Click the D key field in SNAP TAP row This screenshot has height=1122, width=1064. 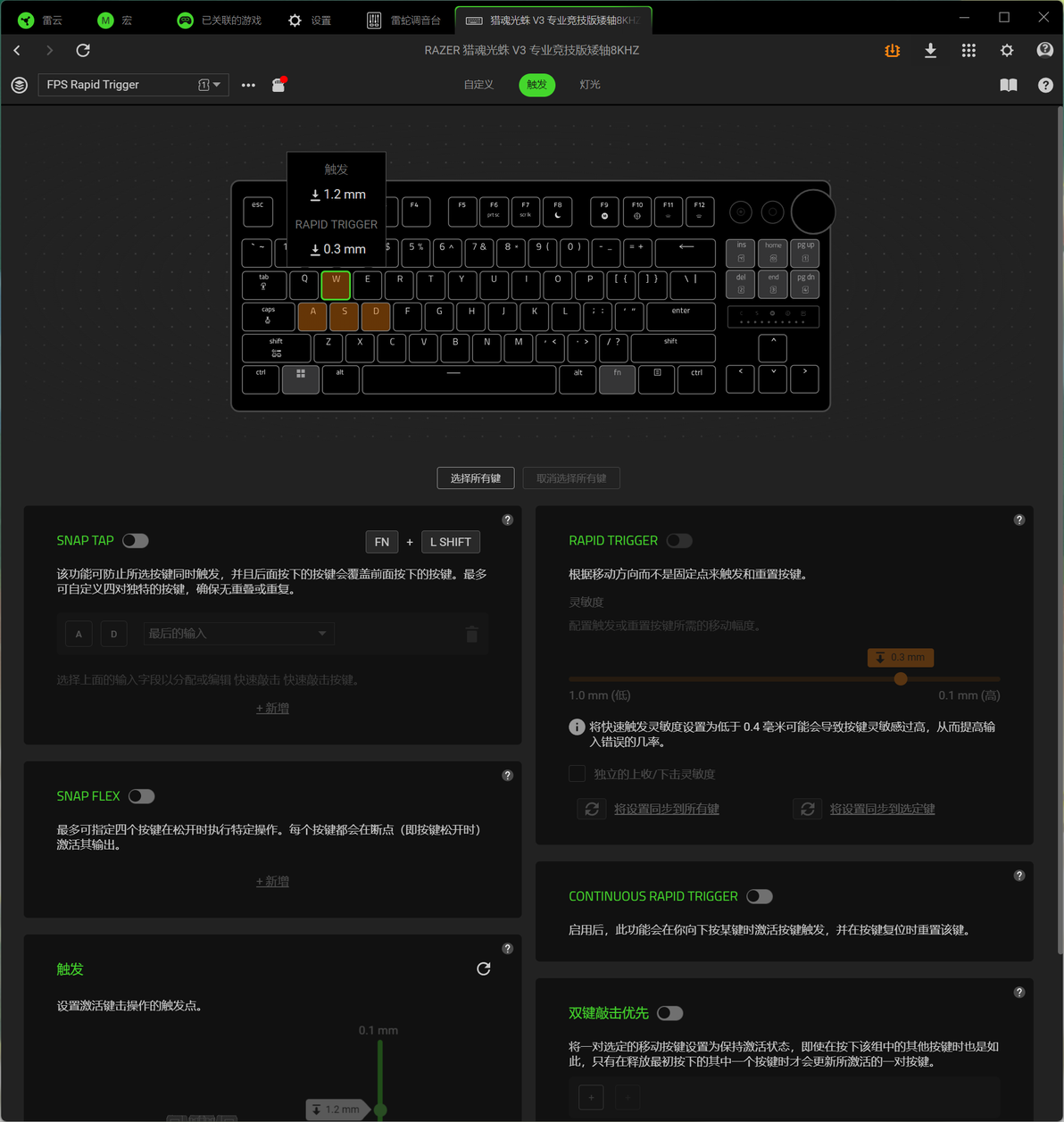point(113,634)
